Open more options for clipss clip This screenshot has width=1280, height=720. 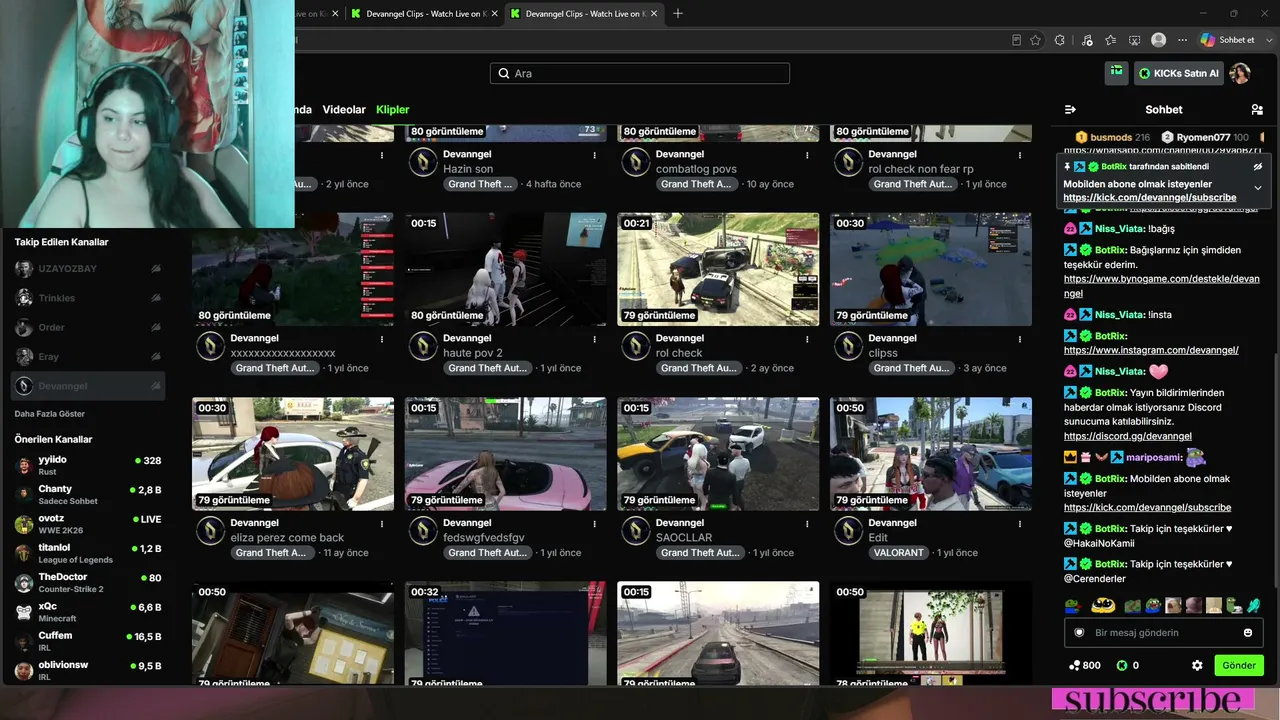click(x=1020, y=339)
